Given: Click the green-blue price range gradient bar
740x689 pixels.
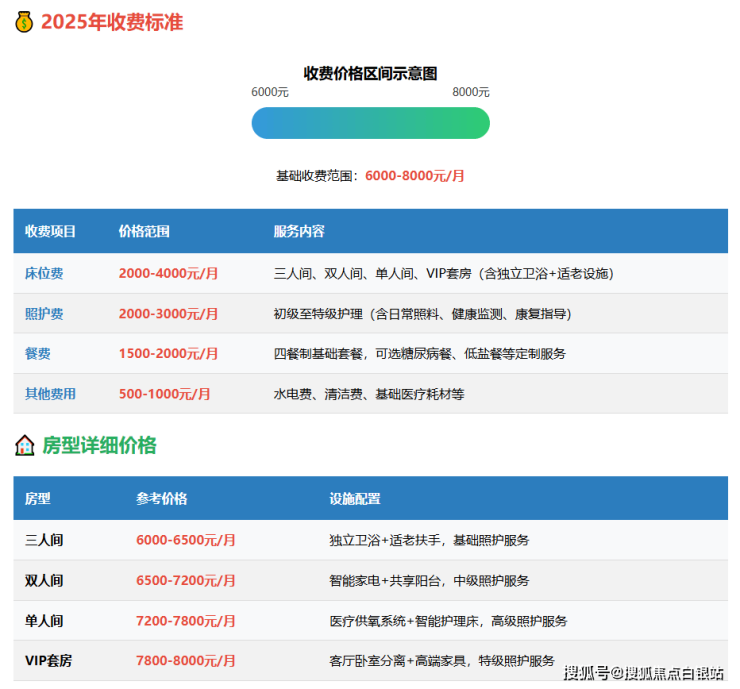Looking at the screenshot, I should (x=370, y=123).
